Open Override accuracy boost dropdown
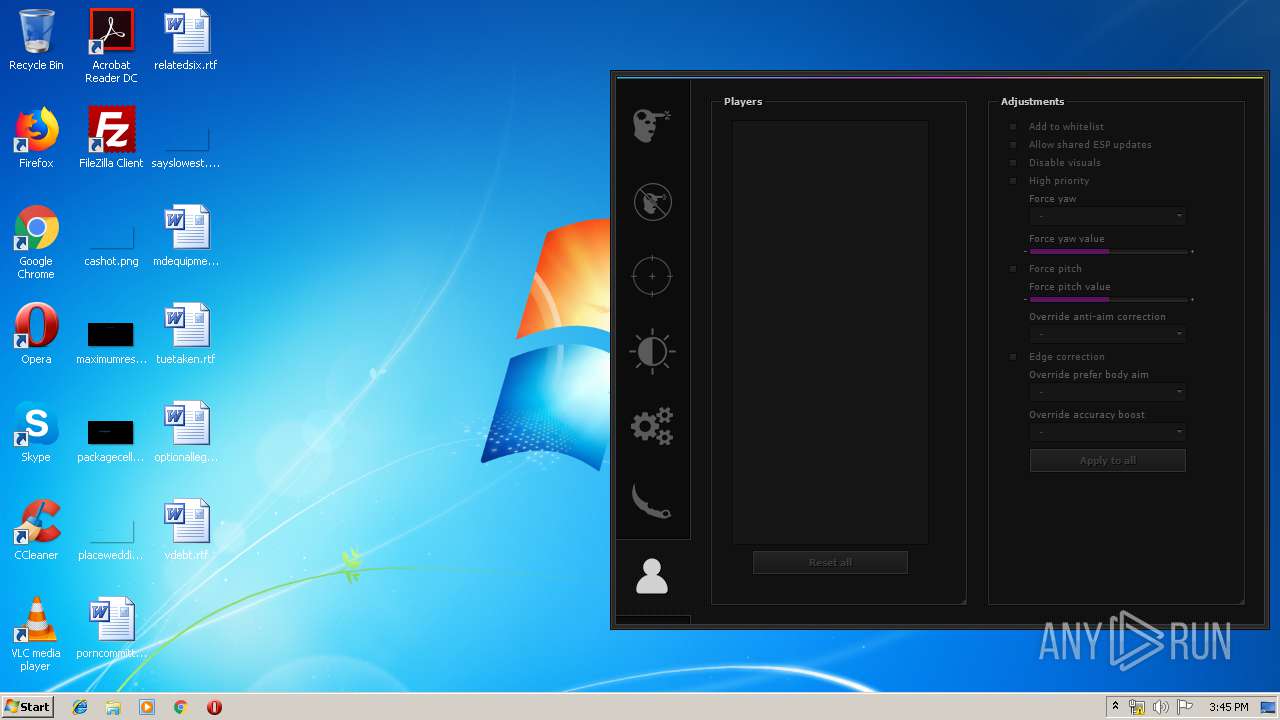The image size is (1280, 720). point(1108,432)
